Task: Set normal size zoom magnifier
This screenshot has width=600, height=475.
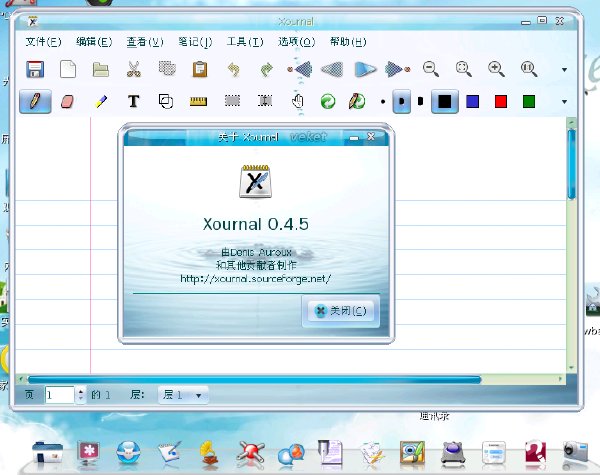Action: pyautogui.click(x=529, y=69)
